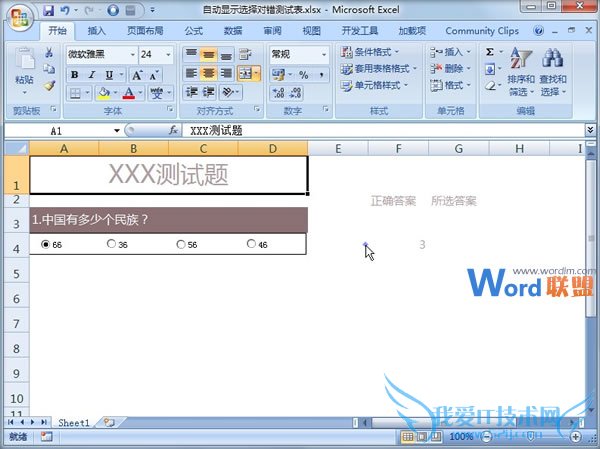Viewport: 600px width, 449px height.
Task: Align text to top of cell
Action: coord(191,54)
